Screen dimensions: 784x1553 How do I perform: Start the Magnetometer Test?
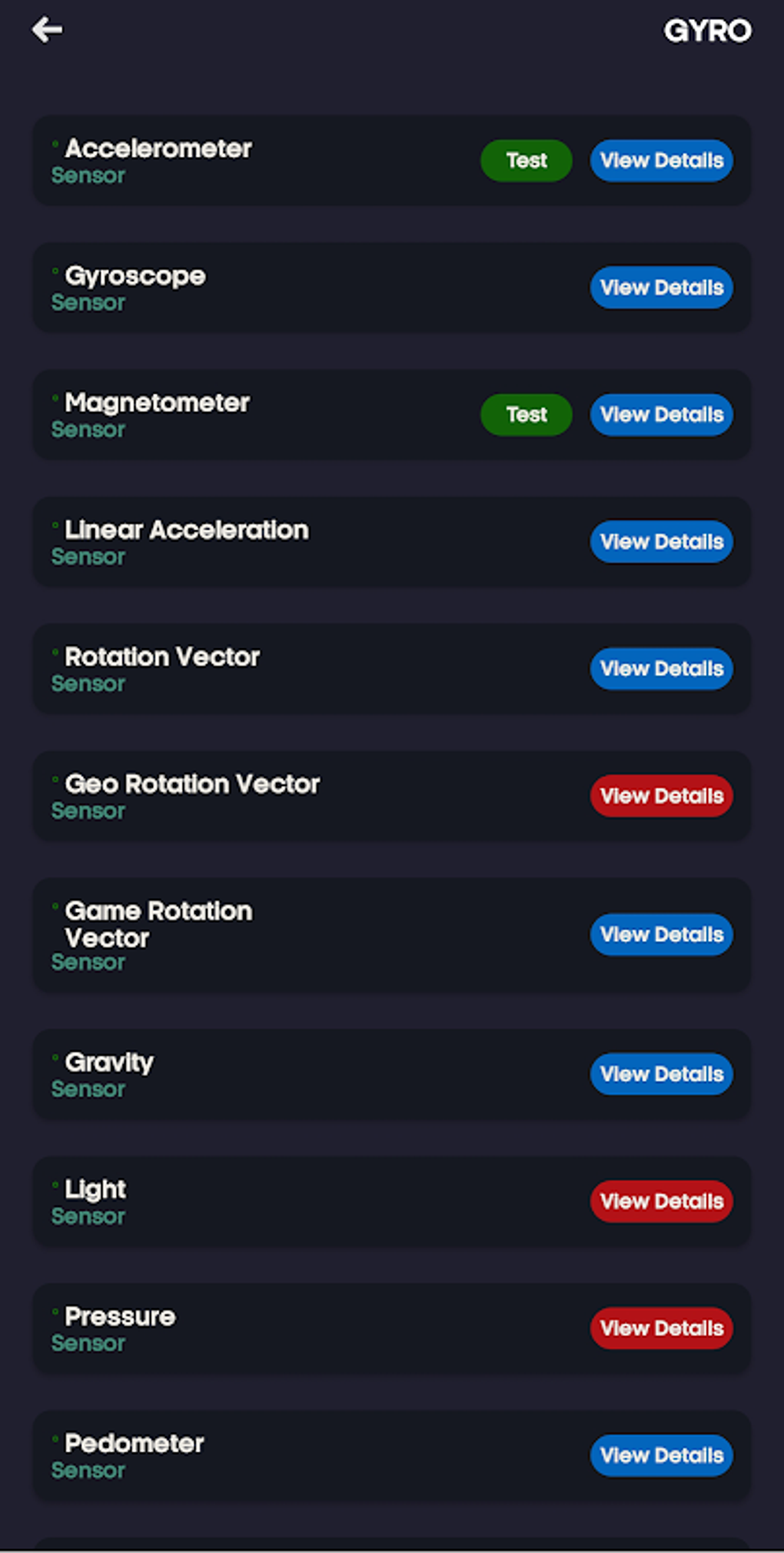[x=526, y=414]
